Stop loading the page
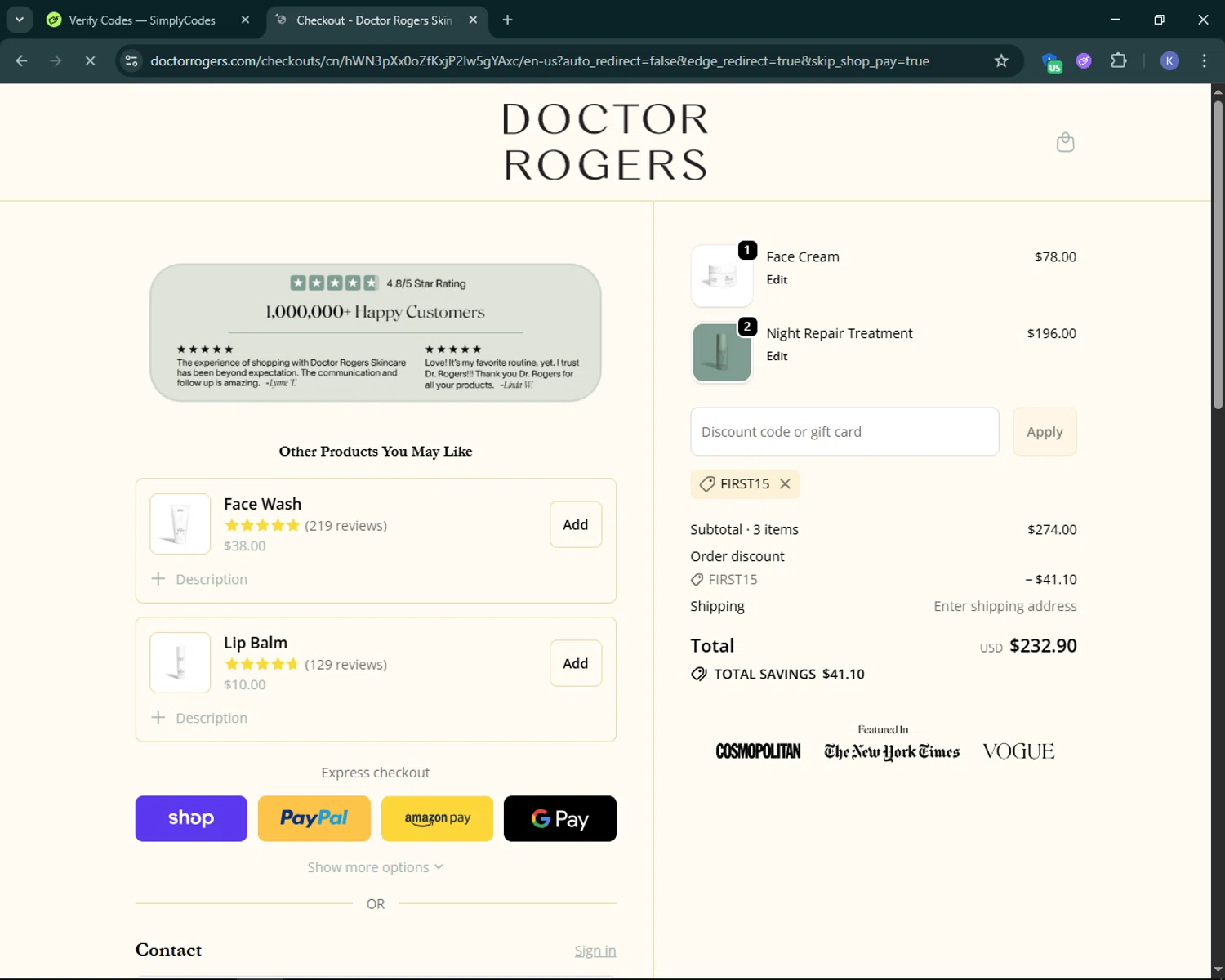The image size is (1225, 980). [x=90, y=61]
